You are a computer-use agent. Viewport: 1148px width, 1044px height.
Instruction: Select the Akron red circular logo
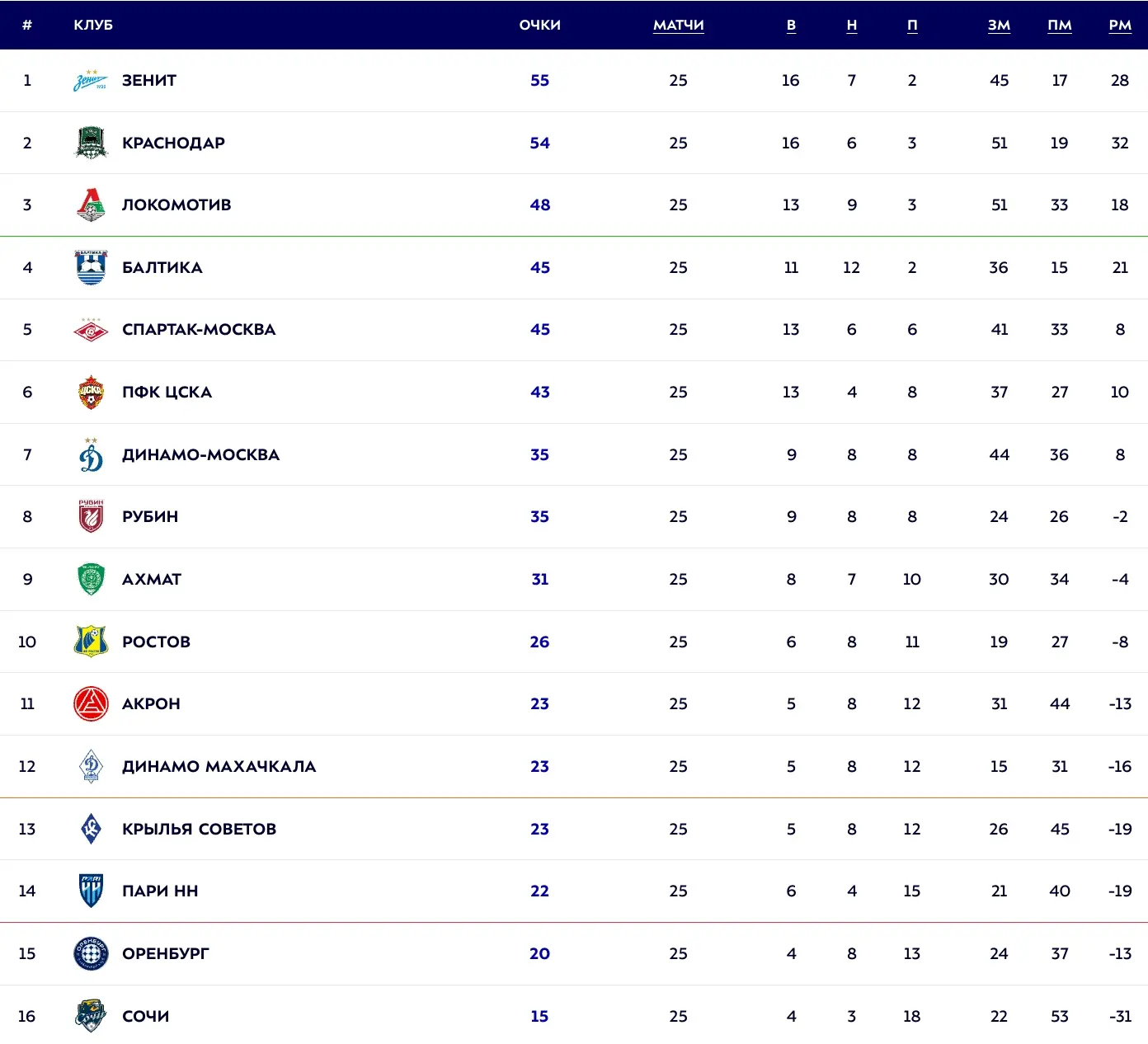91,704
